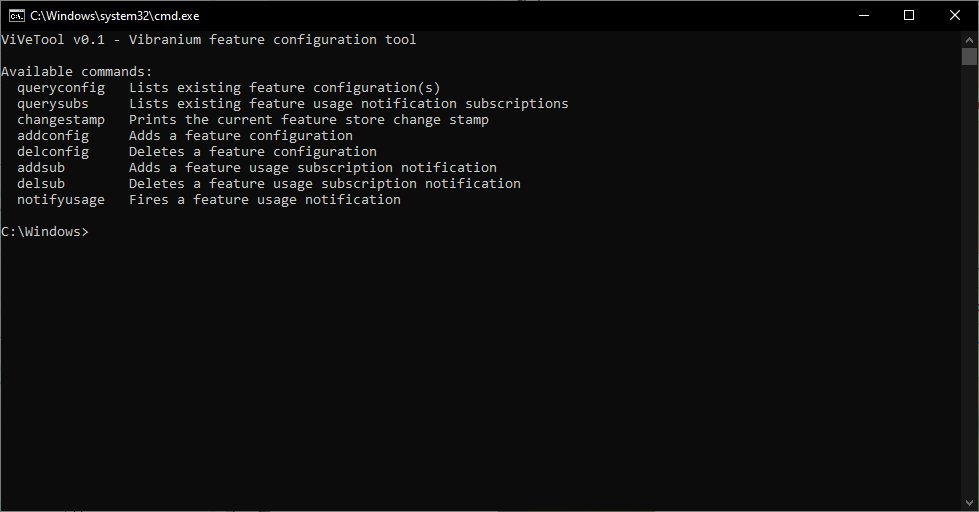
Task: Close the command prompt window
Action: point(955,16)
